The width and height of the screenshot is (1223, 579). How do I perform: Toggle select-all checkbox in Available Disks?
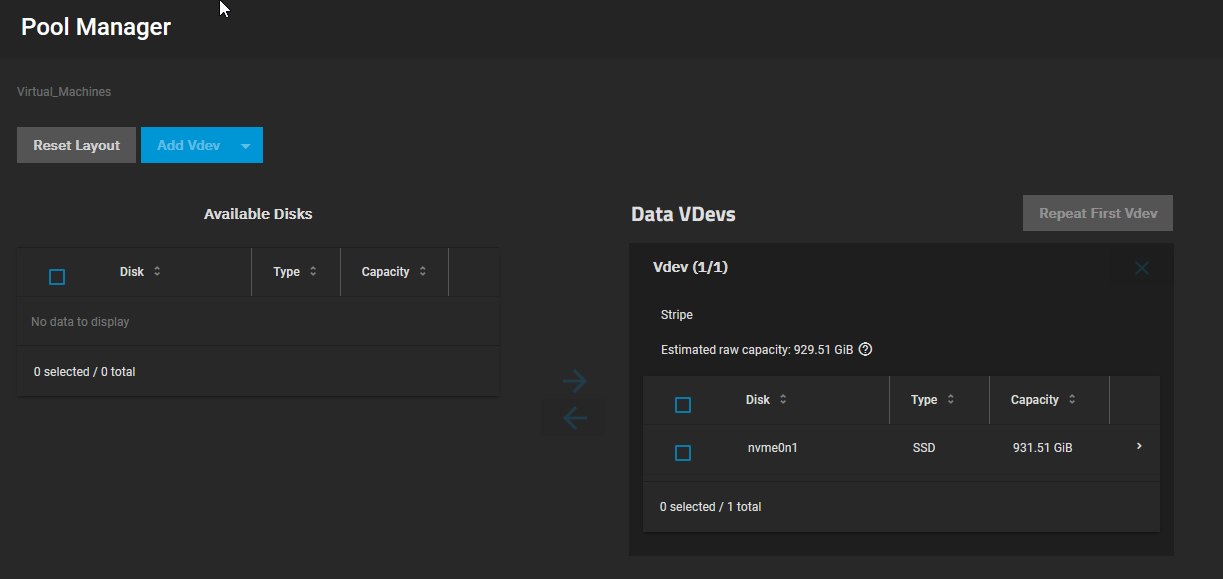point(57,277)
